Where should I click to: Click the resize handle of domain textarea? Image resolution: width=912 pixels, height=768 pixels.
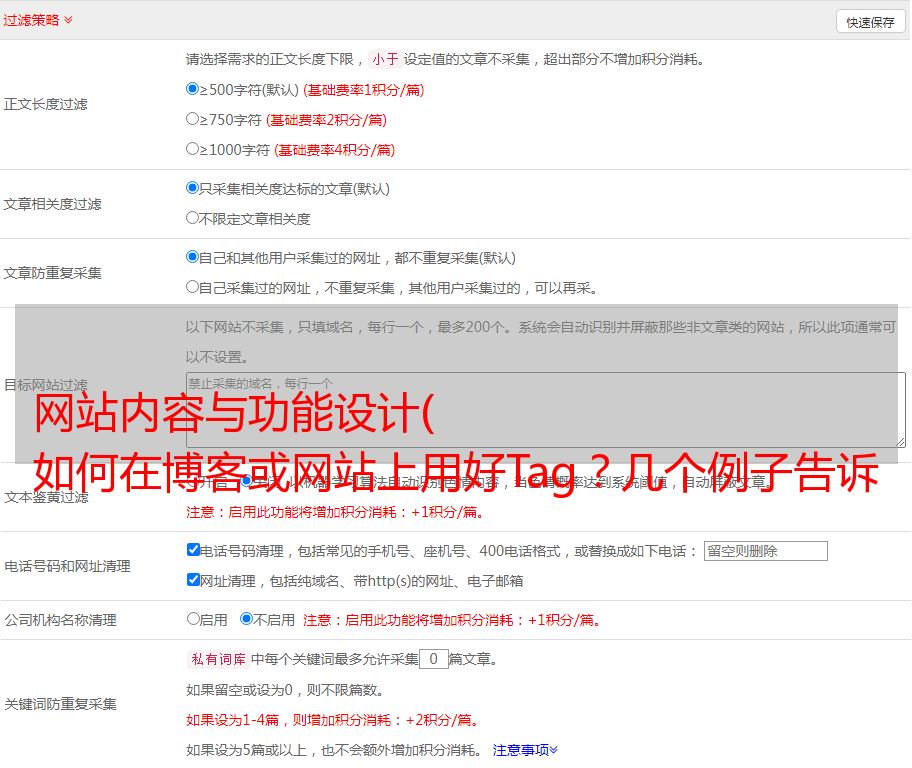point(900,442)
